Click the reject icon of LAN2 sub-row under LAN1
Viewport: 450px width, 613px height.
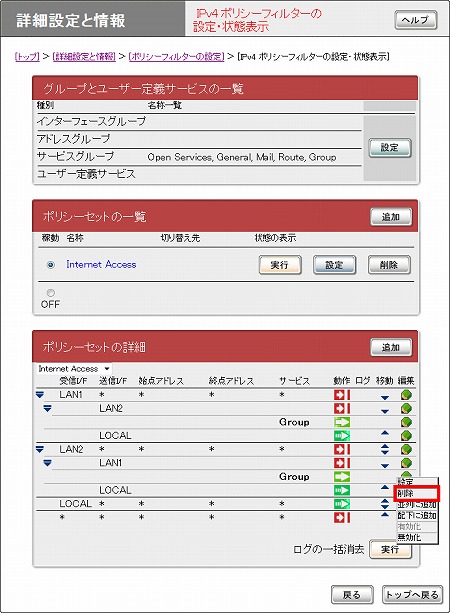(x=342, y=409)
